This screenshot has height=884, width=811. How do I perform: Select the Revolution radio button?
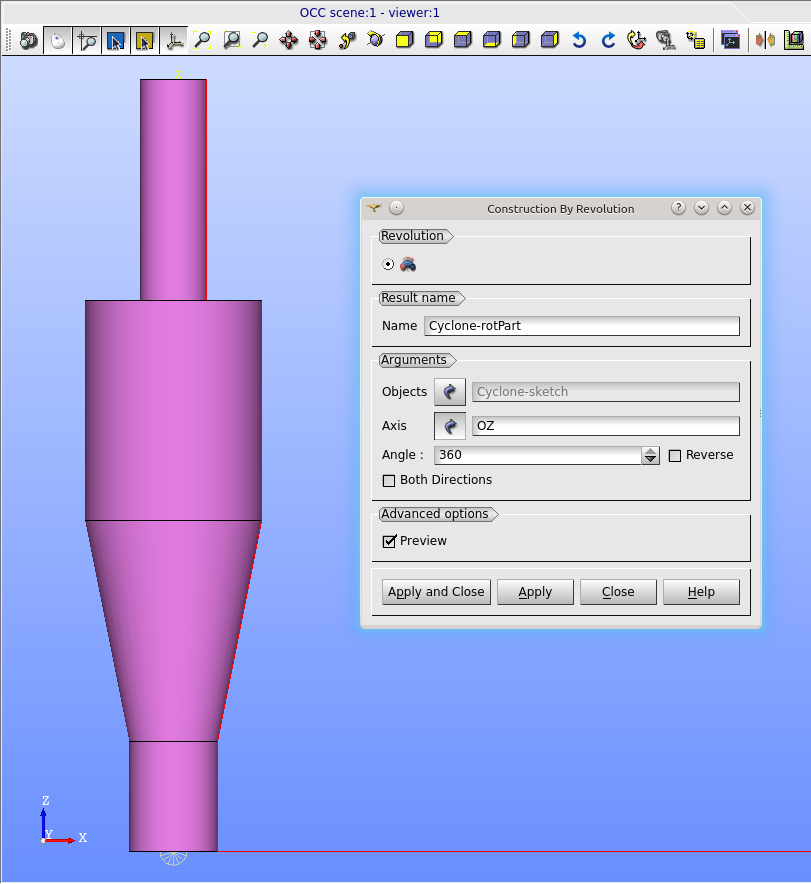tap(388, 264)
